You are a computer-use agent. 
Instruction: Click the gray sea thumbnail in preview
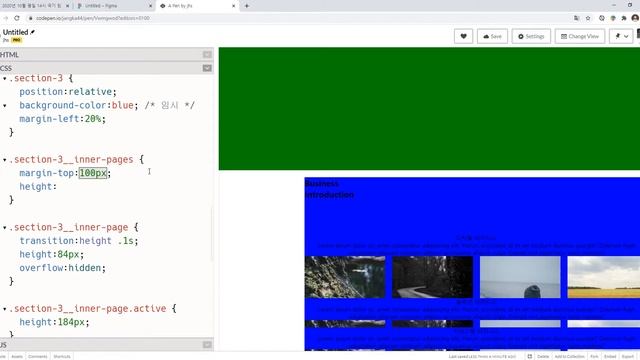[x=520, y=277]
